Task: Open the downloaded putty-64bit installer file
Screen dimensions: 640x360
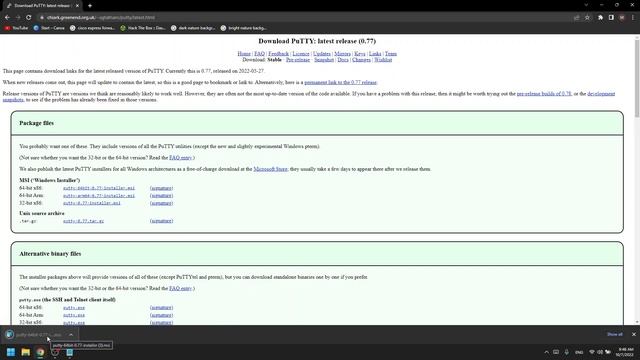Action: point(34,335)
